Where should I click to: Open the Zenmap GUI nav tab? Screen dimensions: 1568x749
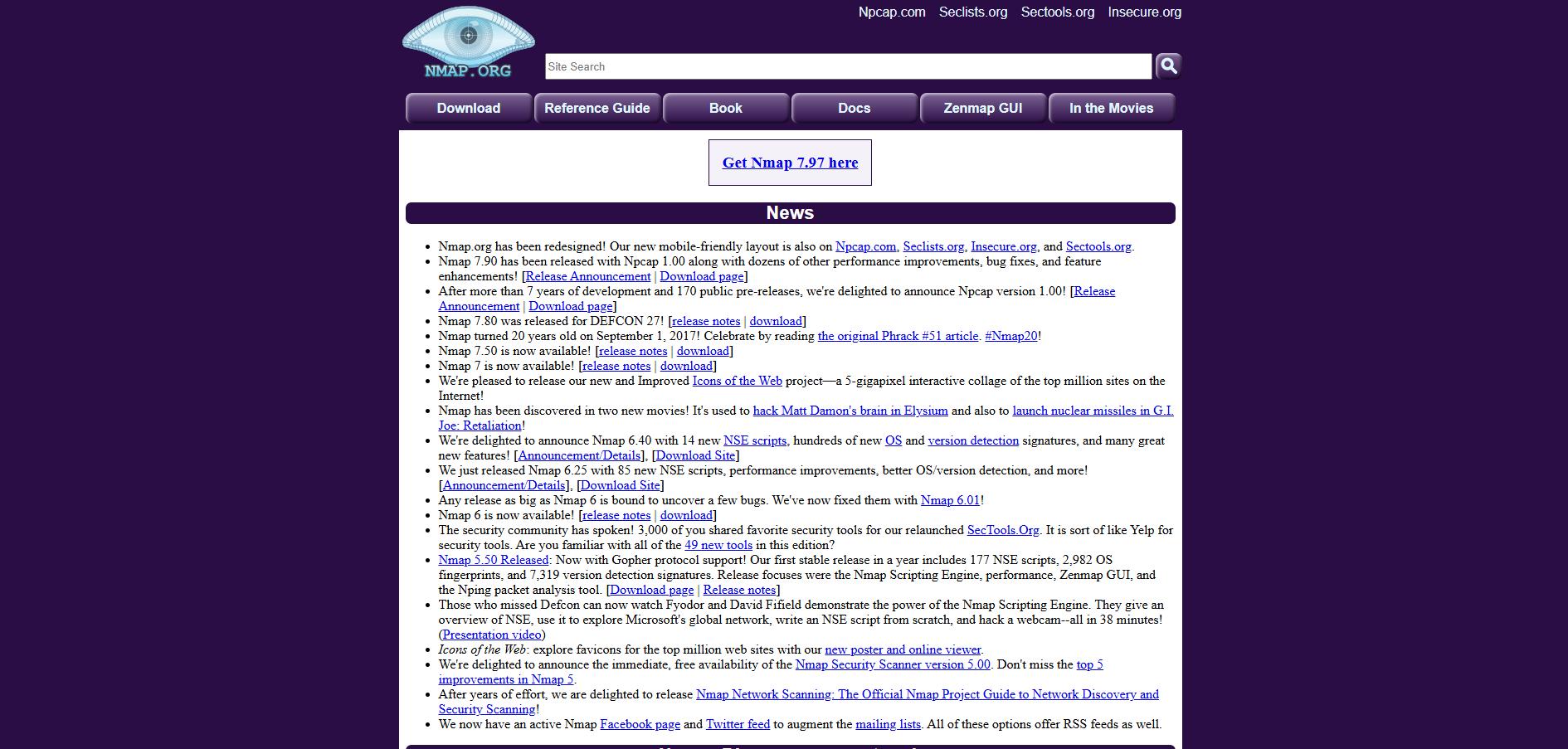coord(983,108)
